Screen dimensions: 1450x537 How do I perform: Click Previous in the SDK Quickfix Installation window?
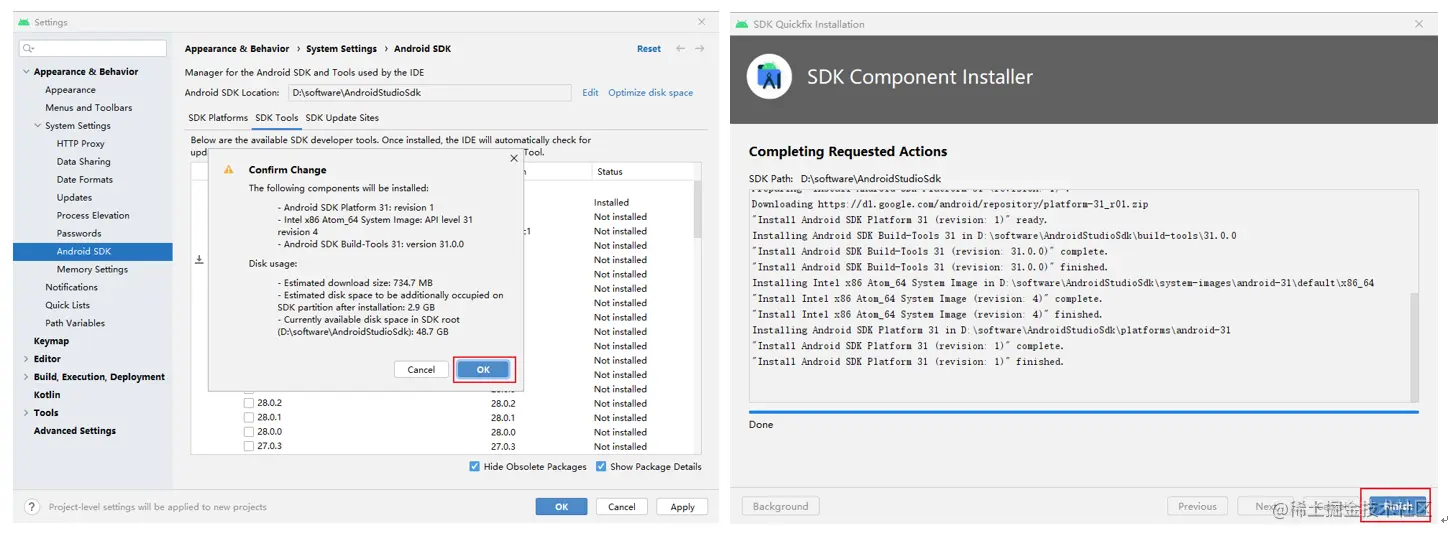1197,506
